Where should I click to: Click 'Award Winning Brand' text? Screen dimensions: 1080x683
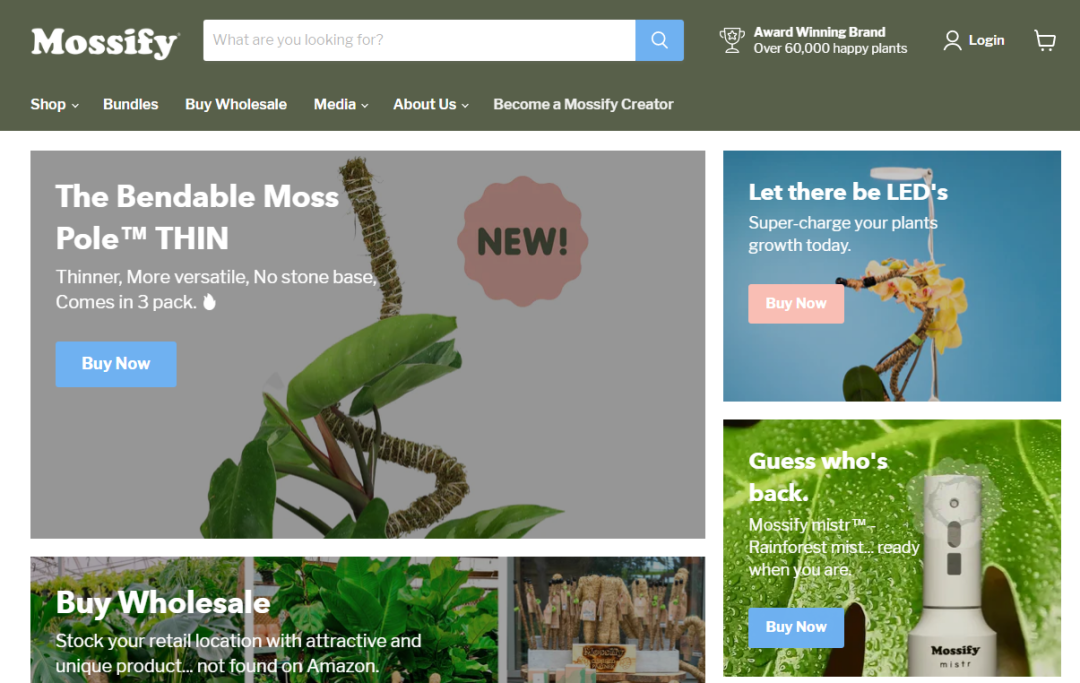point(820,32)
